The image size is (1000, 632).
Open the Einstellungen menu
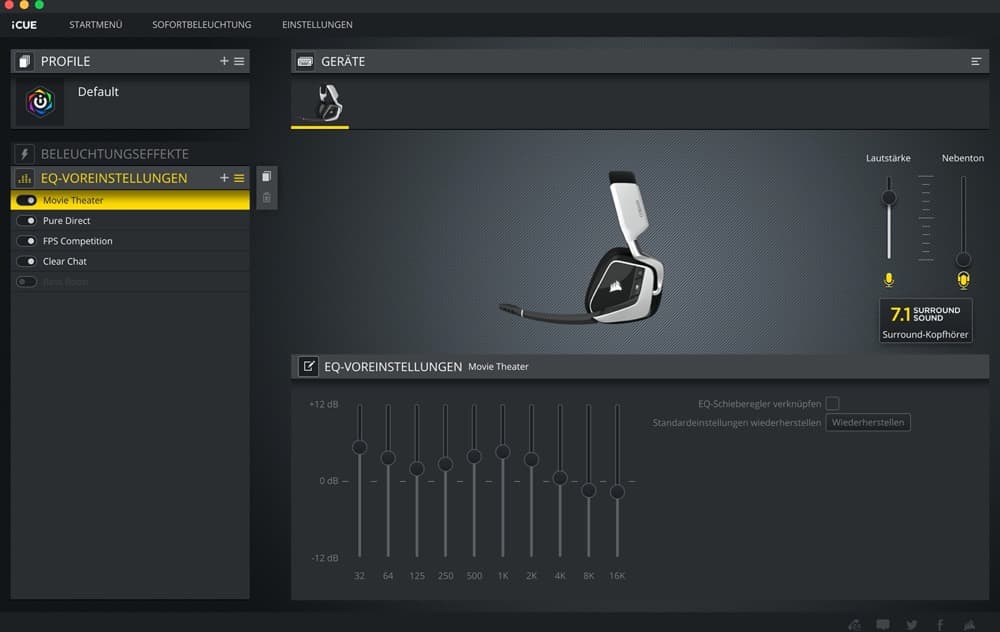tap(317, 25)
